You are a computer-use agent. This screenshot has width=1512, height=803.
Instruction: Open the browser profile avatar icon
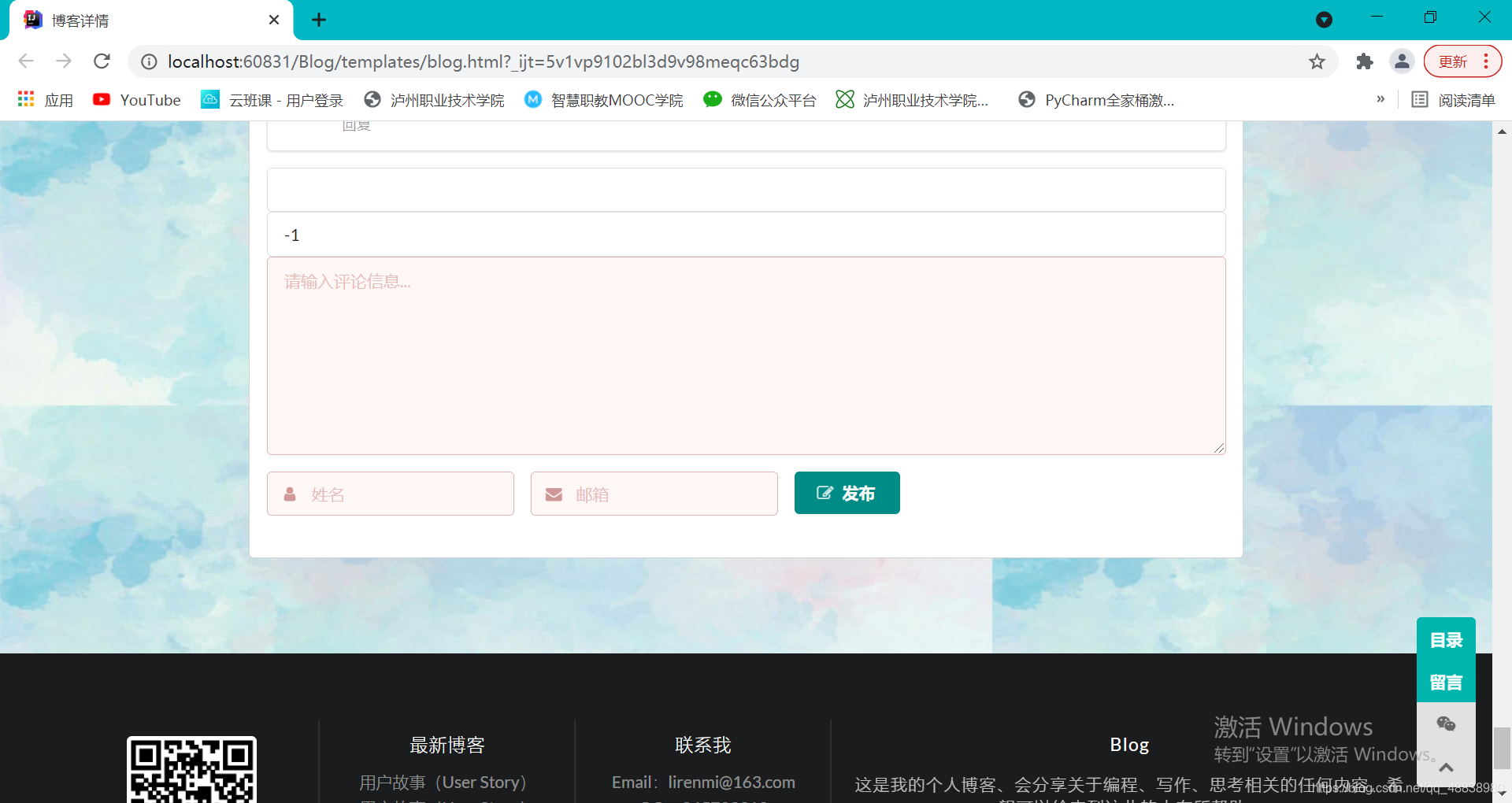point(1403,61)
